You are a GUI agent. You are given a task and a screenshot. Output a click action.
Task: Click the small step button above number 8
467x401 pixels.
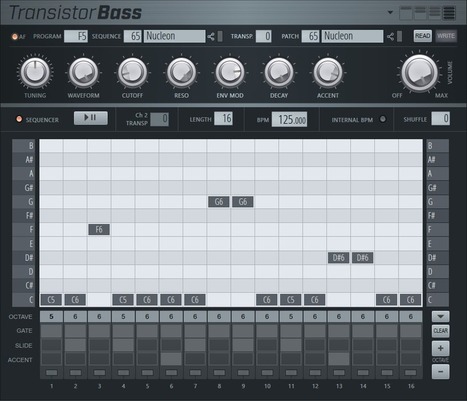pyautogui.click(x=219, y=373)
